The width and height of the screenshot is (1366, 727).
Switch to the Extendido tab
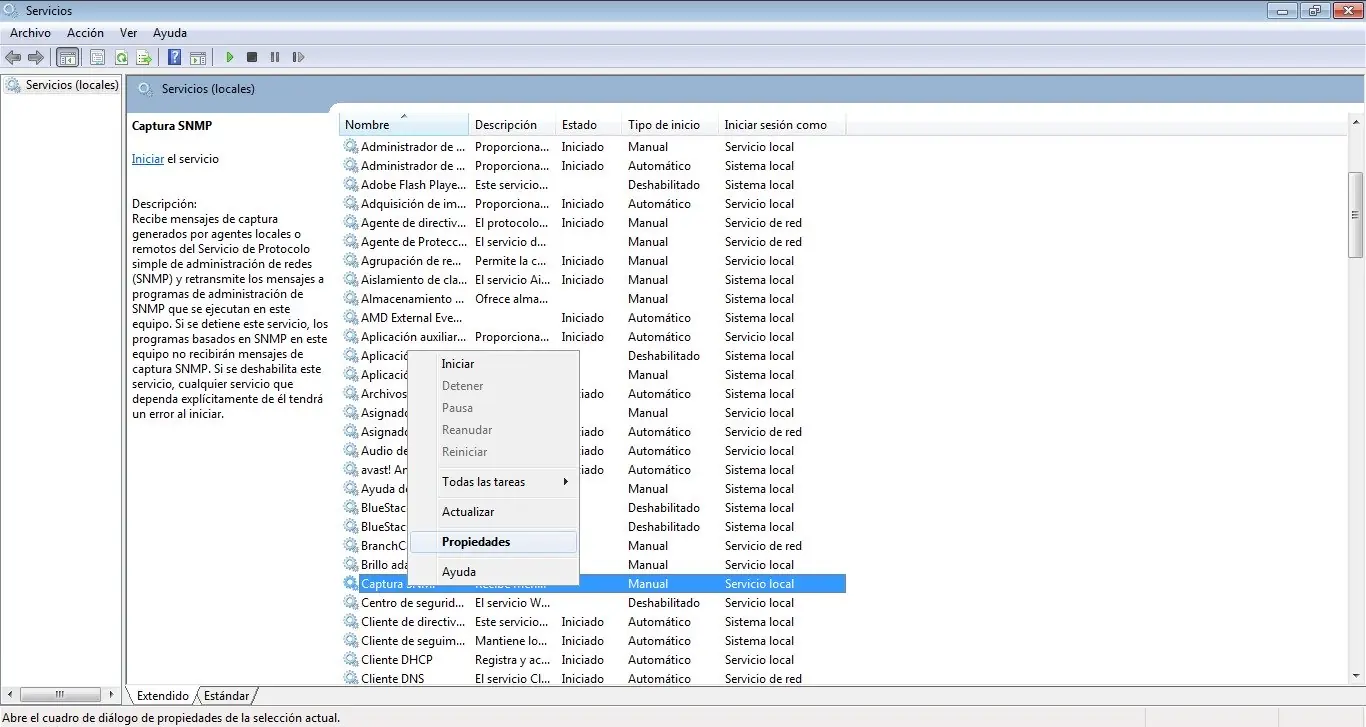click(x=162, y=696)
